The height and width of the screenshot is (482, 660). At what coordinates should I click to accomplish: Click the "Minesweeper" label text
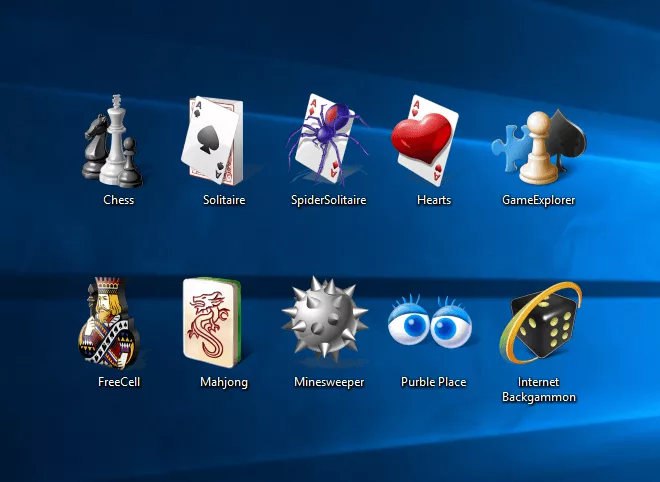pyautogui.click(x=329, y=382)
